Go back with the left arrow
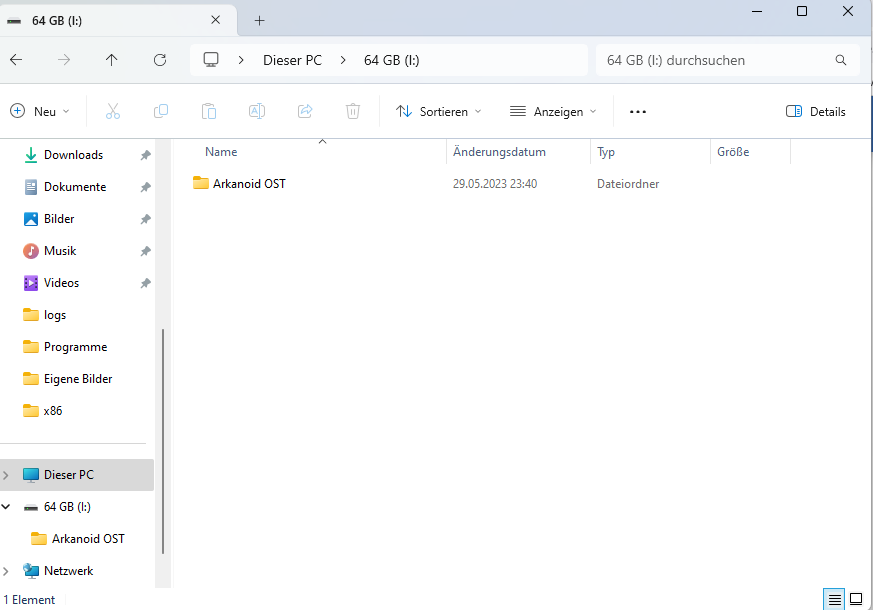The height and width of the screenshot is (610, 873). click(x=16, y=60)
